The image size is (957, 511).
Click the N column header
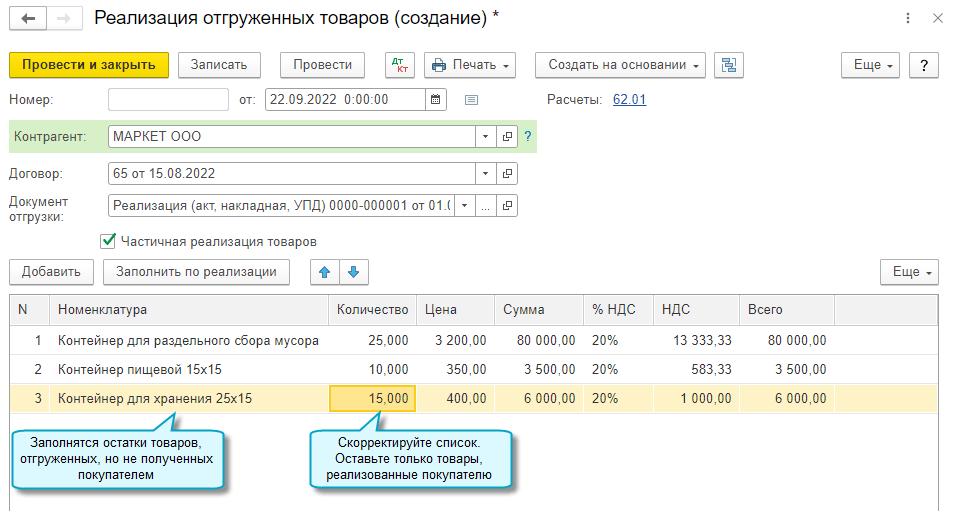point(30,310)
